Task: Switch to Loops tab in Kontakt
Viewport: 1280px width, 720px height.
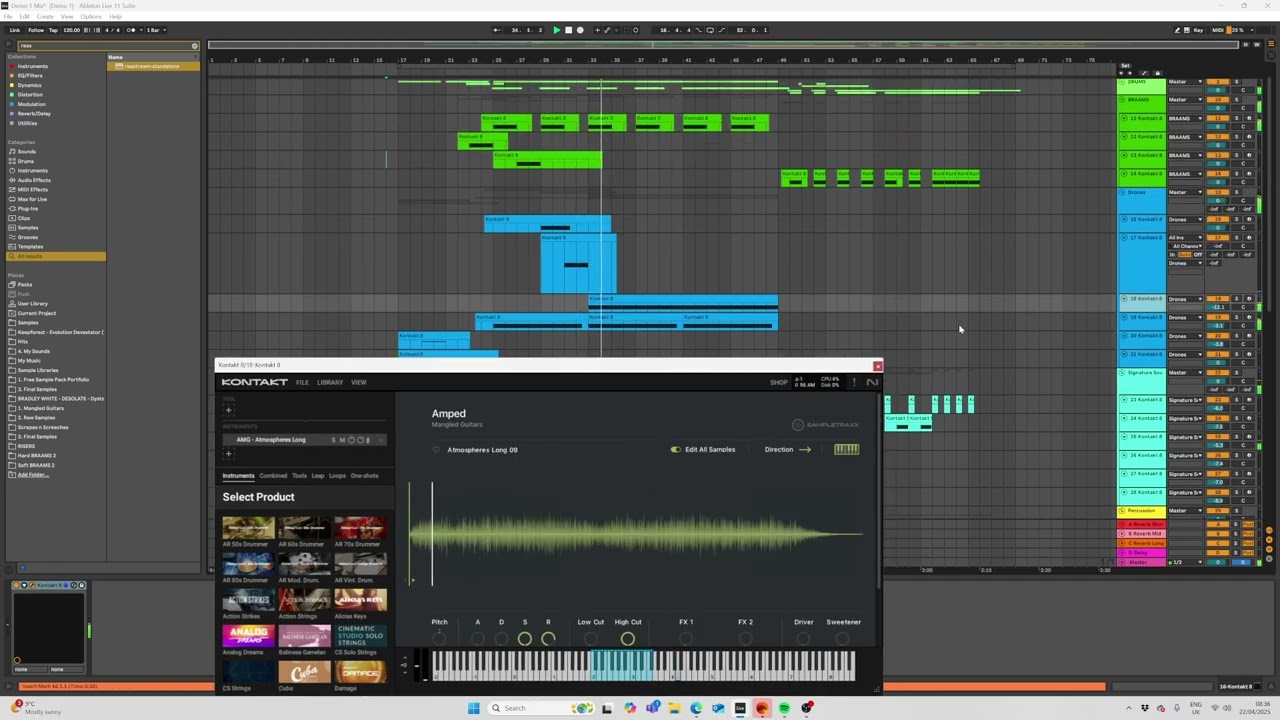Action: 337,476
